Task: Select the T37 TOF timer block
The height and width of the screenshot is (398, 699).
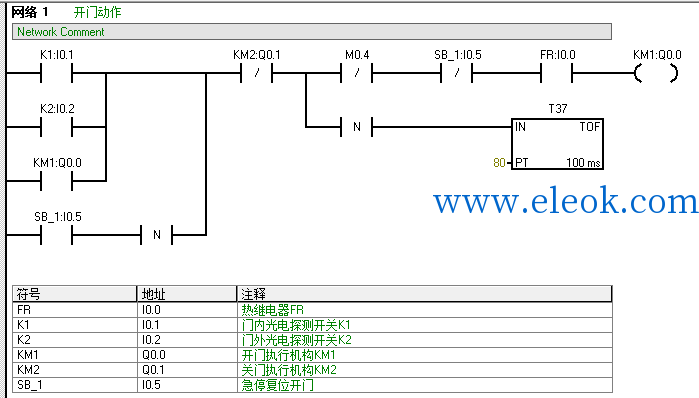Action: pos(557,144)
